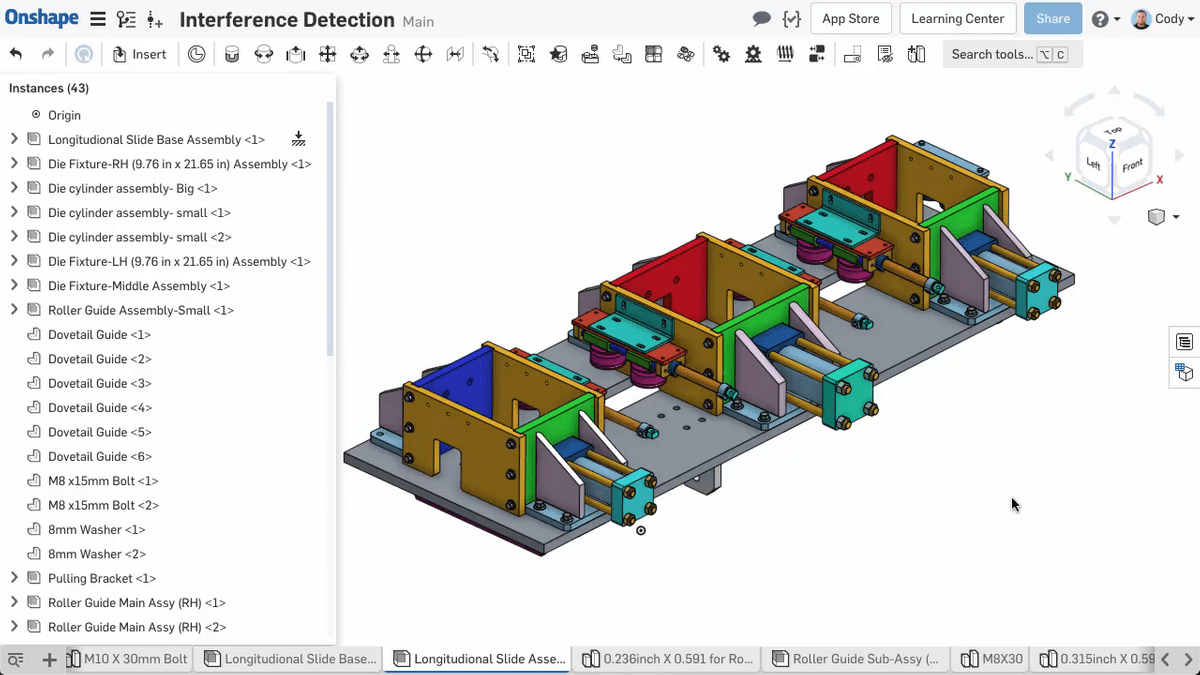Open the M10 X 30mm Bolt tab
The height and width of the screenshot is (675, 1200).
128,659
